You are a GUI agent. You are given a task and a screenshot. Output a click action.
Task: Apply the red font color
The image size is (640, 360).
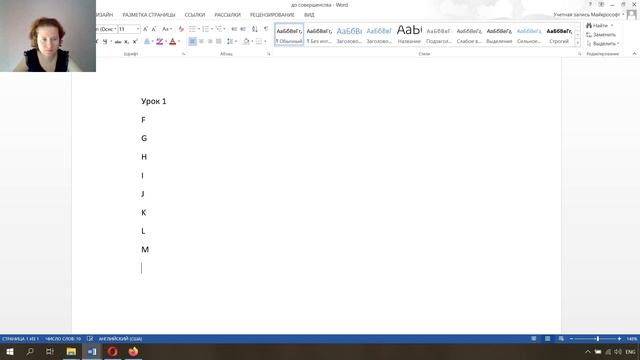(x=173, y=41)
